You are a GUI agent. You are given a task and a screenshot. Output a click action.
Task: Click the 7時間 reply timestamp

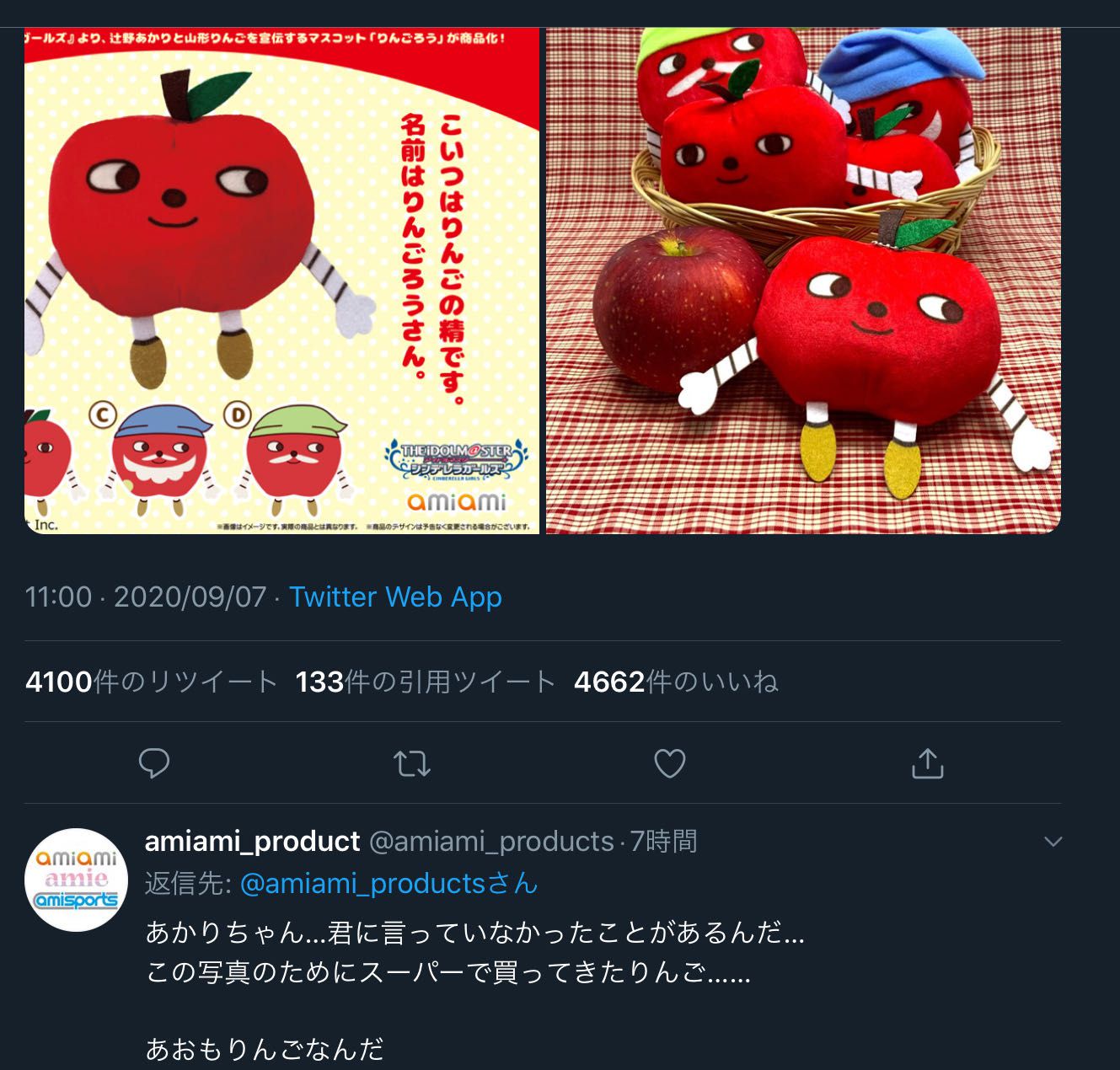pos(664,841)
